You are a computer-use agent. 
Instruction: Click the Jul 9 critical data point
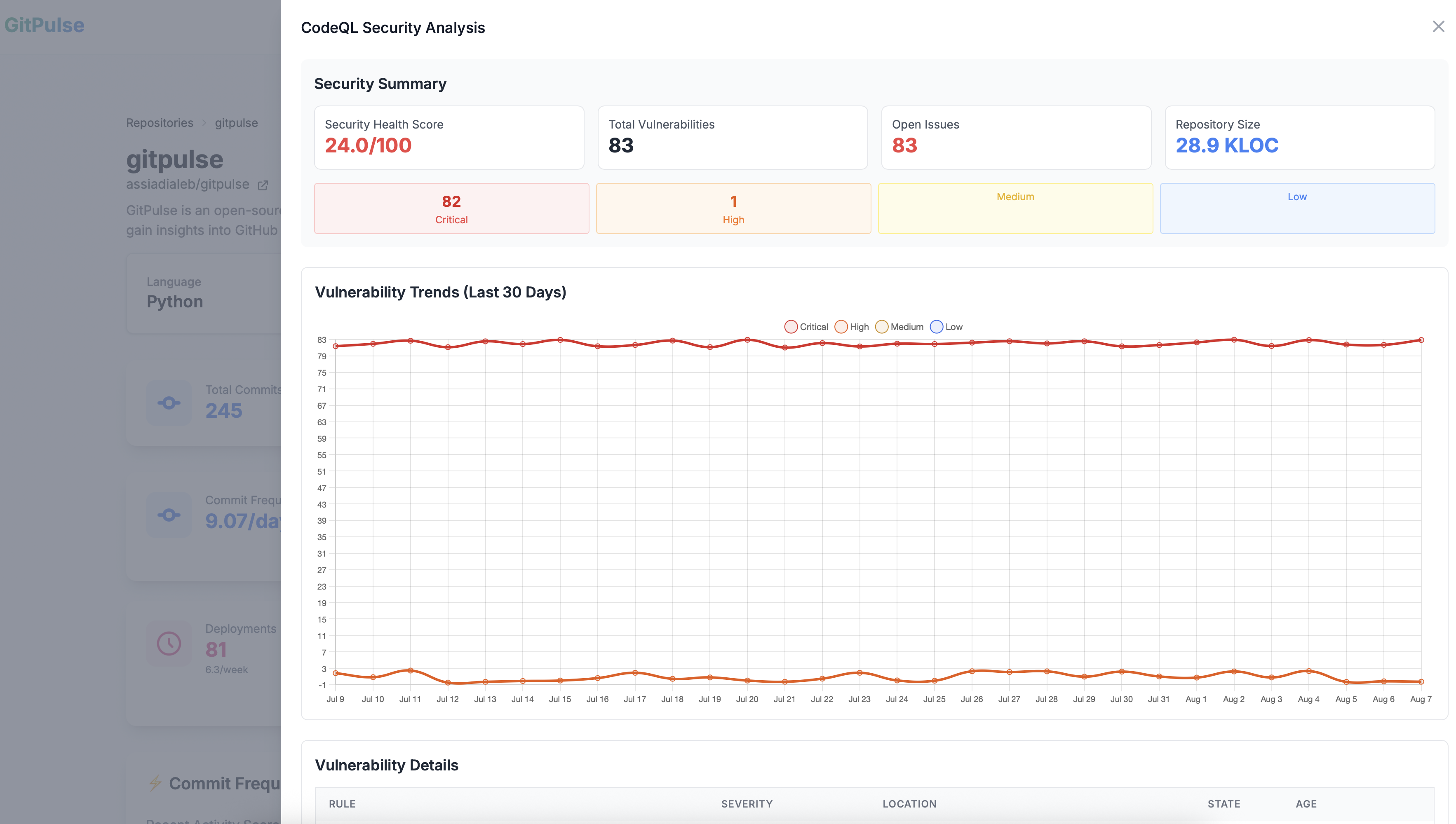tap(336, 346)
